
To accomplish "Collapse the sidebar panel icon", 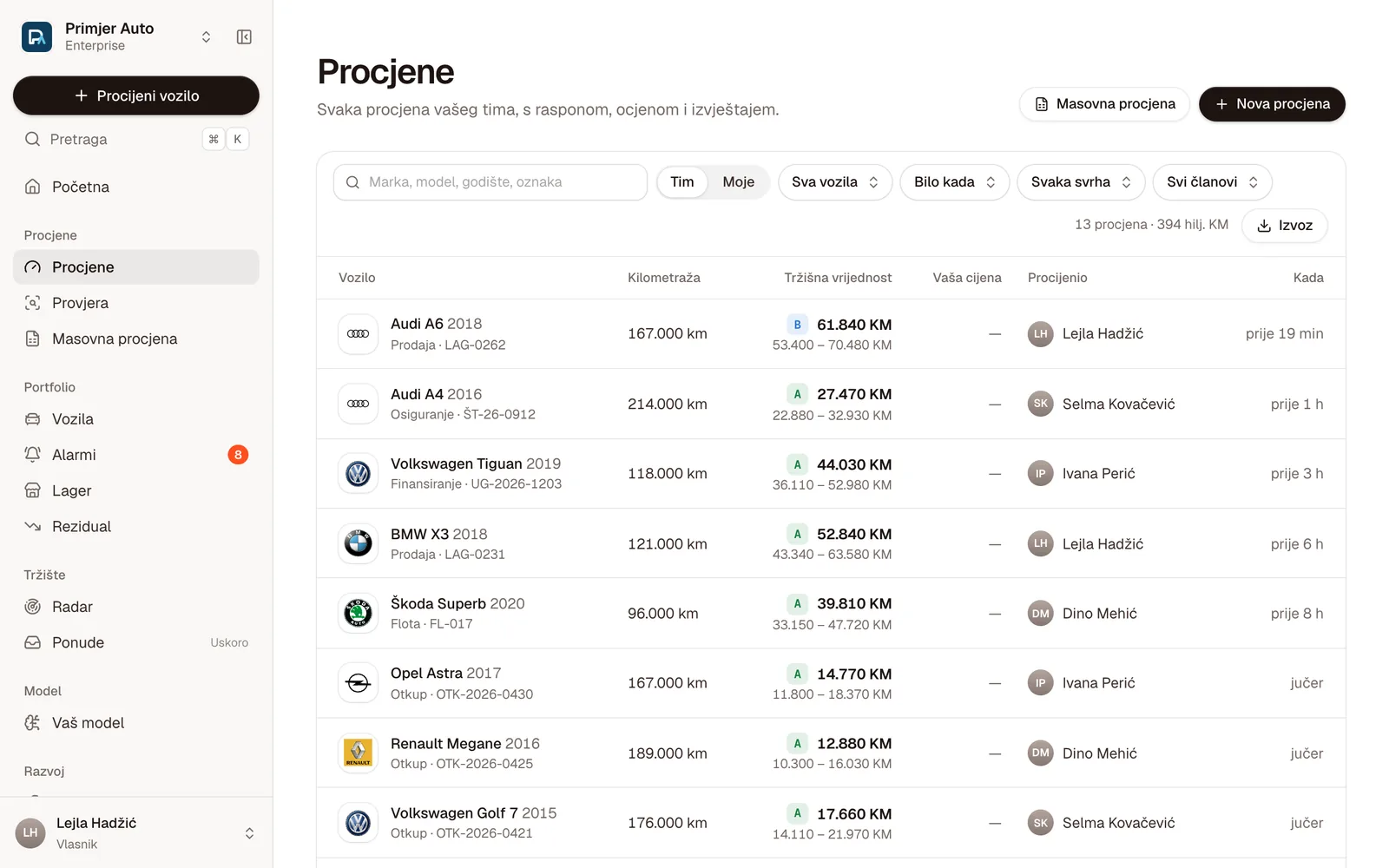I will [x=244, y=36].
